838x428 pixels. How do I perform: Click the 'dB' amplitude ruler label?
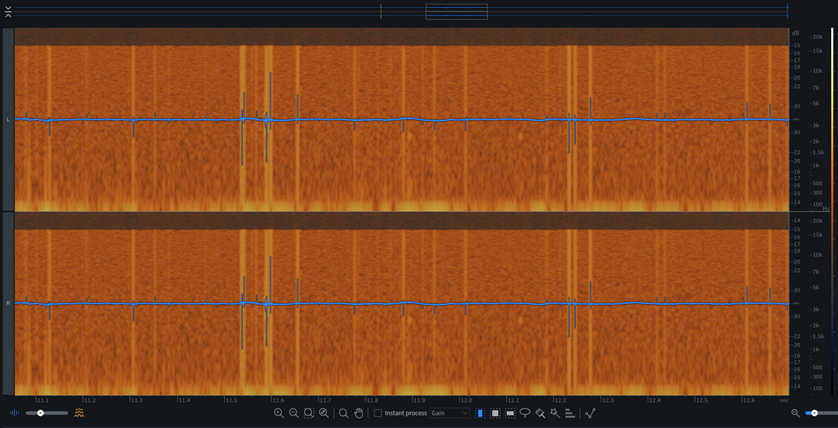796,33
